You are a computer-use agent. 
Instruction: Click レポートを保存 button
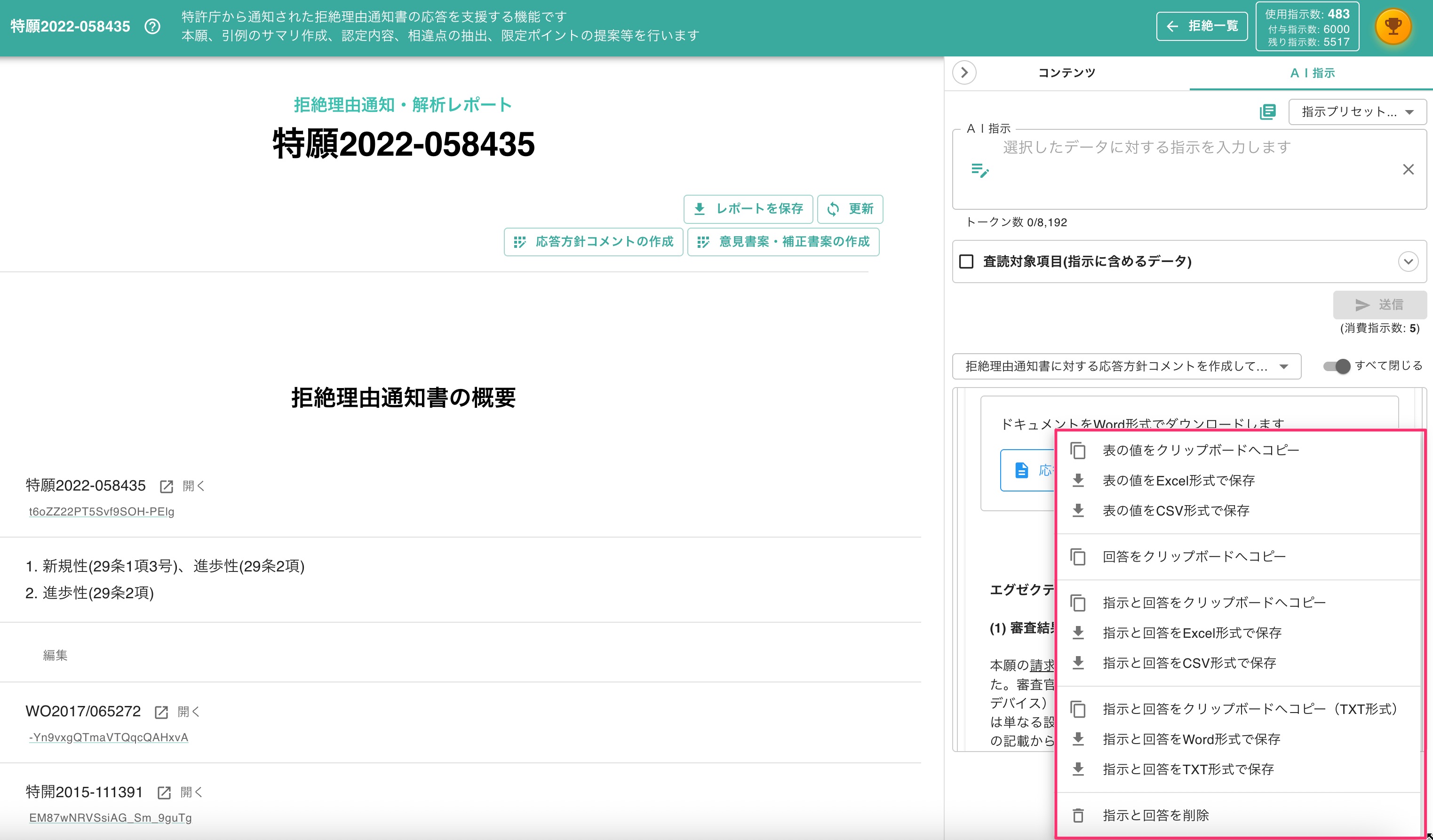click(x=748, y=208)
